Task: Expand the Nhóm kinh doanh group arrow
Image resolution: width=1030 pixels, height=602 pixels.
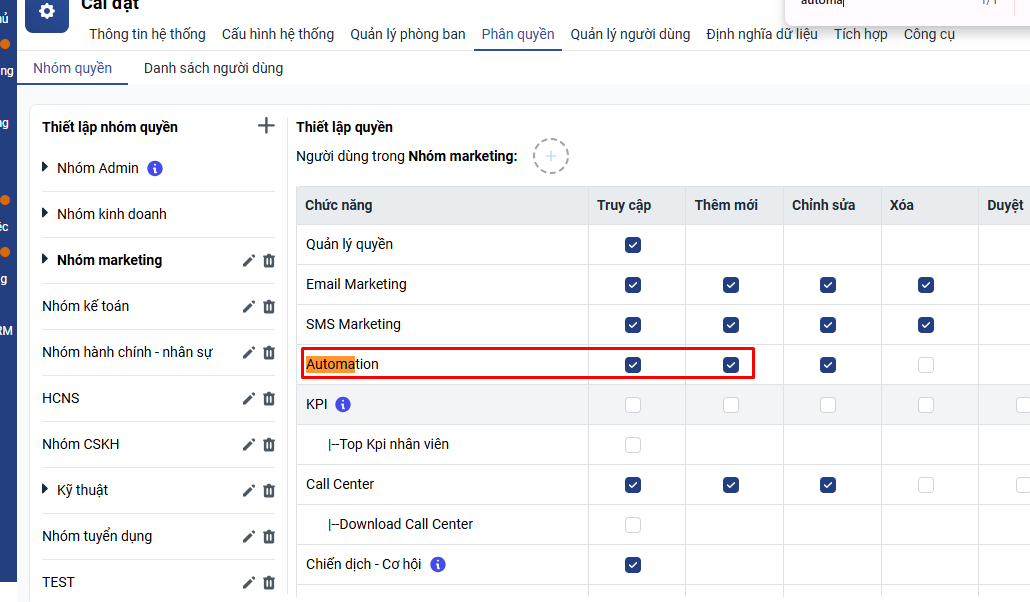Action: tap(46, 214)
